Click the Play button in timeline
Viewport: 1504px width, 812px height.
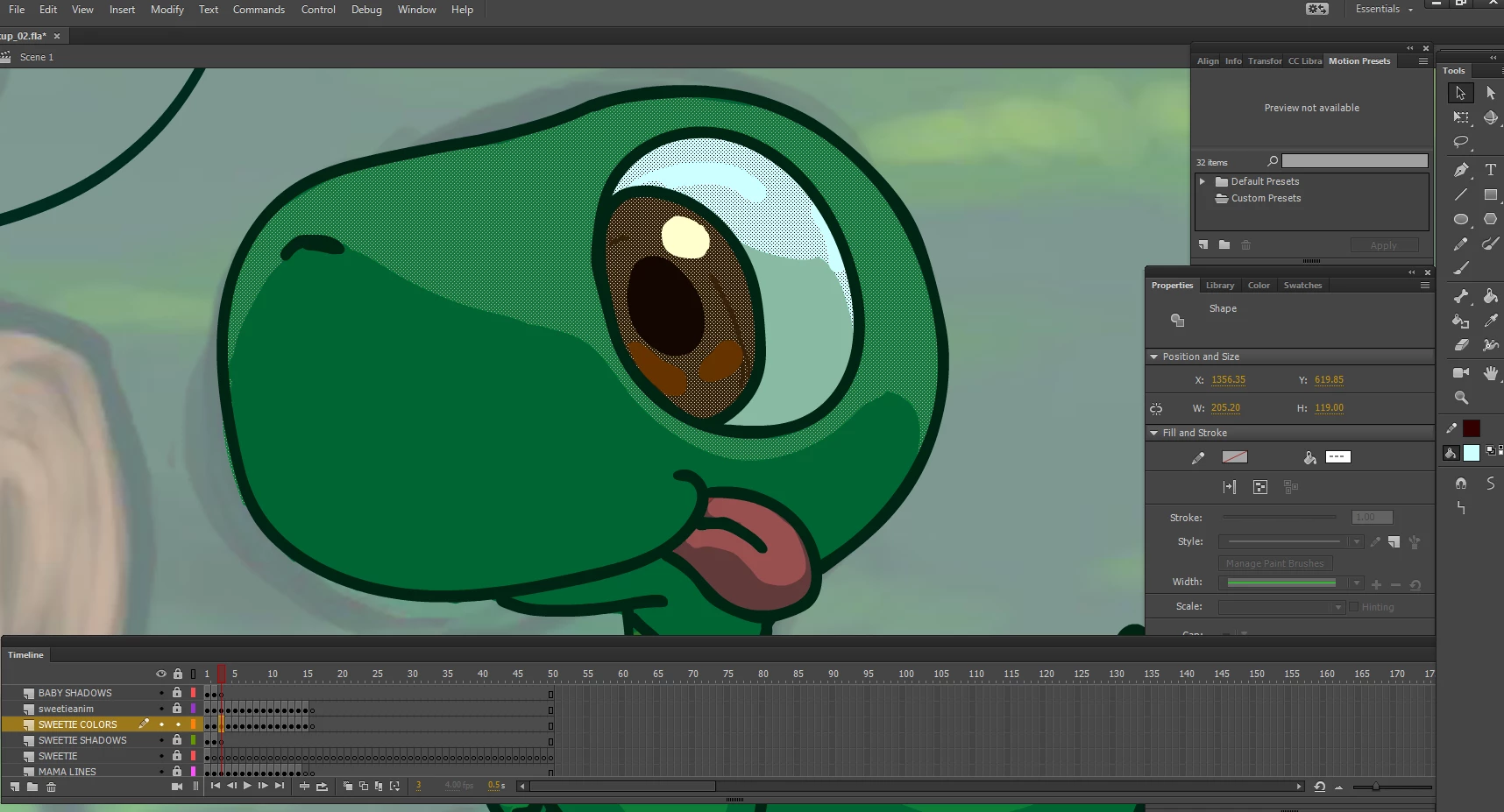247,786
